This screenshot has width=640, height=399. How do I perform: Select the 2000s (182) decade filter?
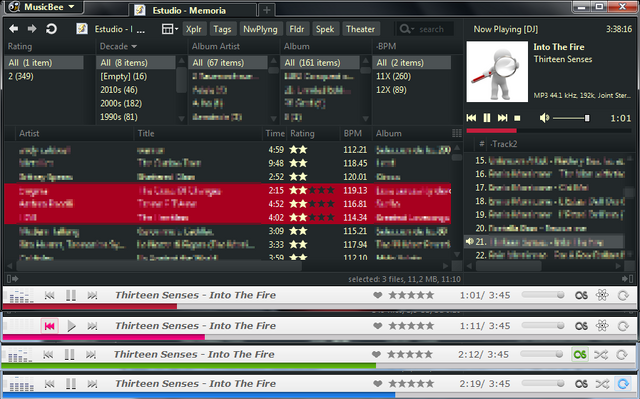pyautogui.click(x=121, y=103)
